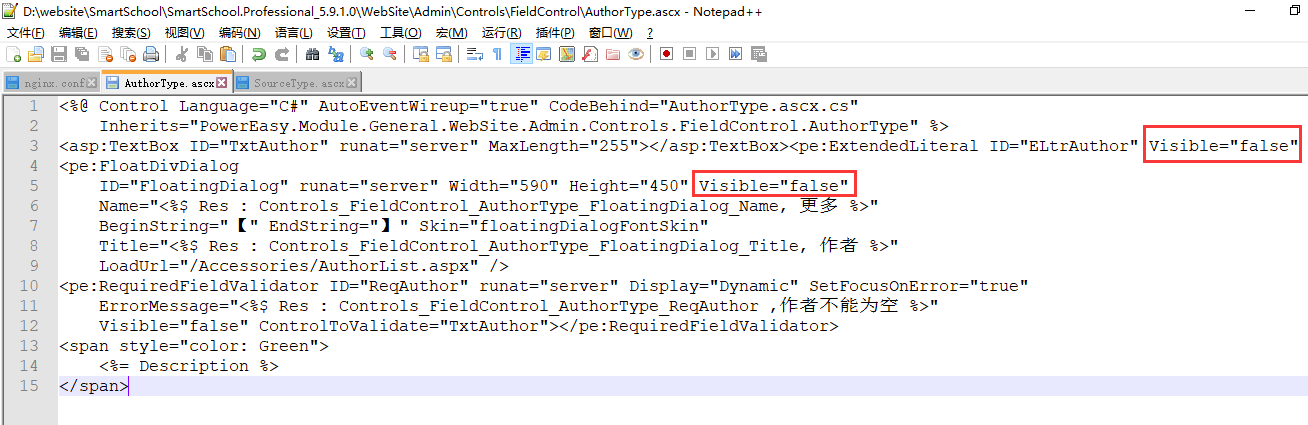Click the Close All toolbar icon

click(x=128, y=54)
